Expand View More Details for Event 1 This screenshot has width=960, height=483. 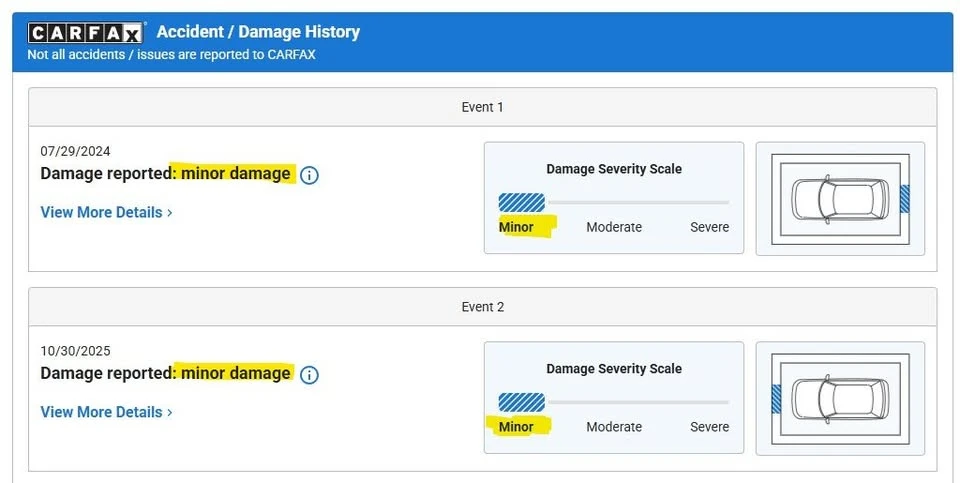point(106,212)
